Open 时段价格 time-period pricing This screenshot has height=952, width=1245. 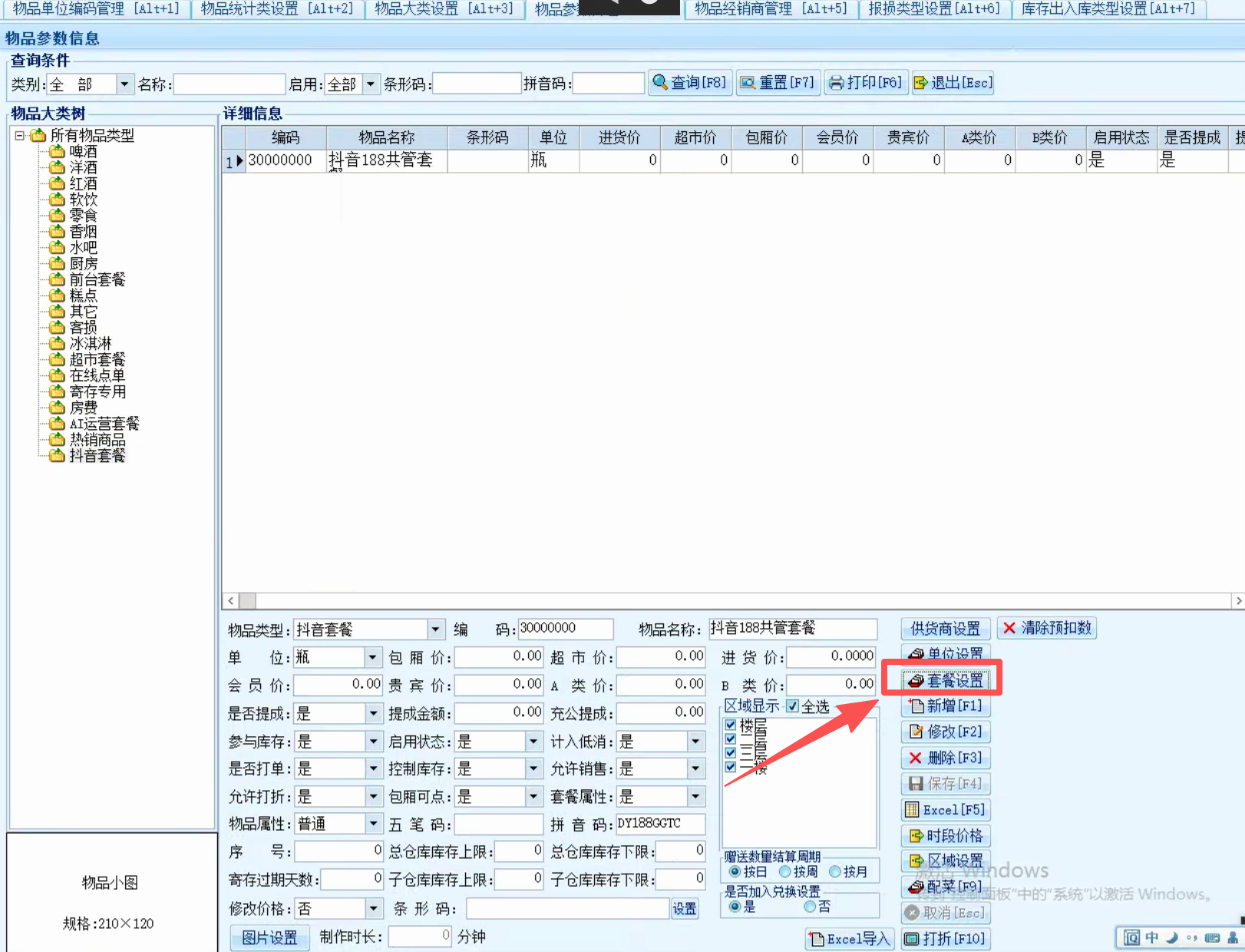click(x=946, y=836)
